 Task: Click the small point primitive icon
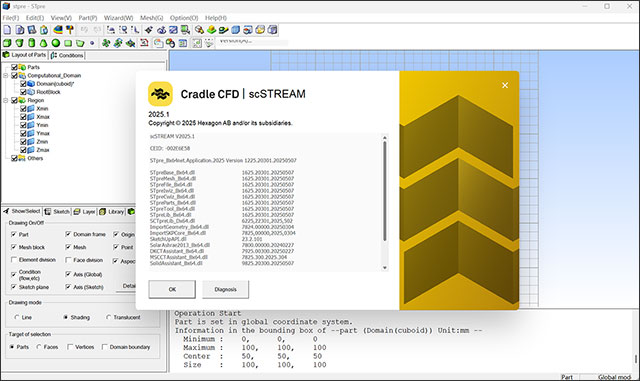[x=92, y=43]
